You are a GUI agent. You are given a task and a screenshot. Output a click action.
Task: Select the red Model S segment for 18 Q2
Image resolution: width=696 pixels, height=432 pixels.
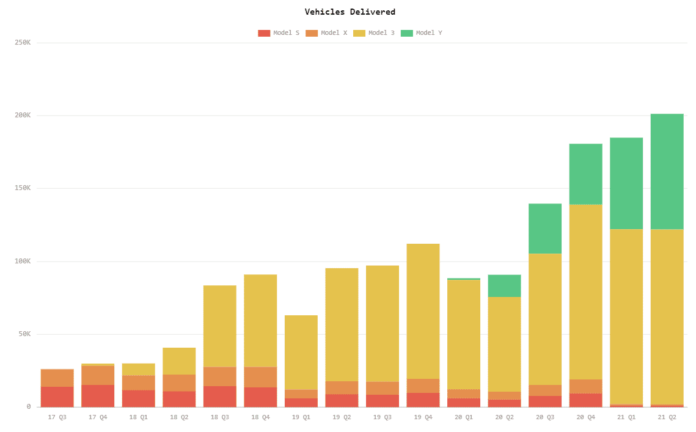179,399
